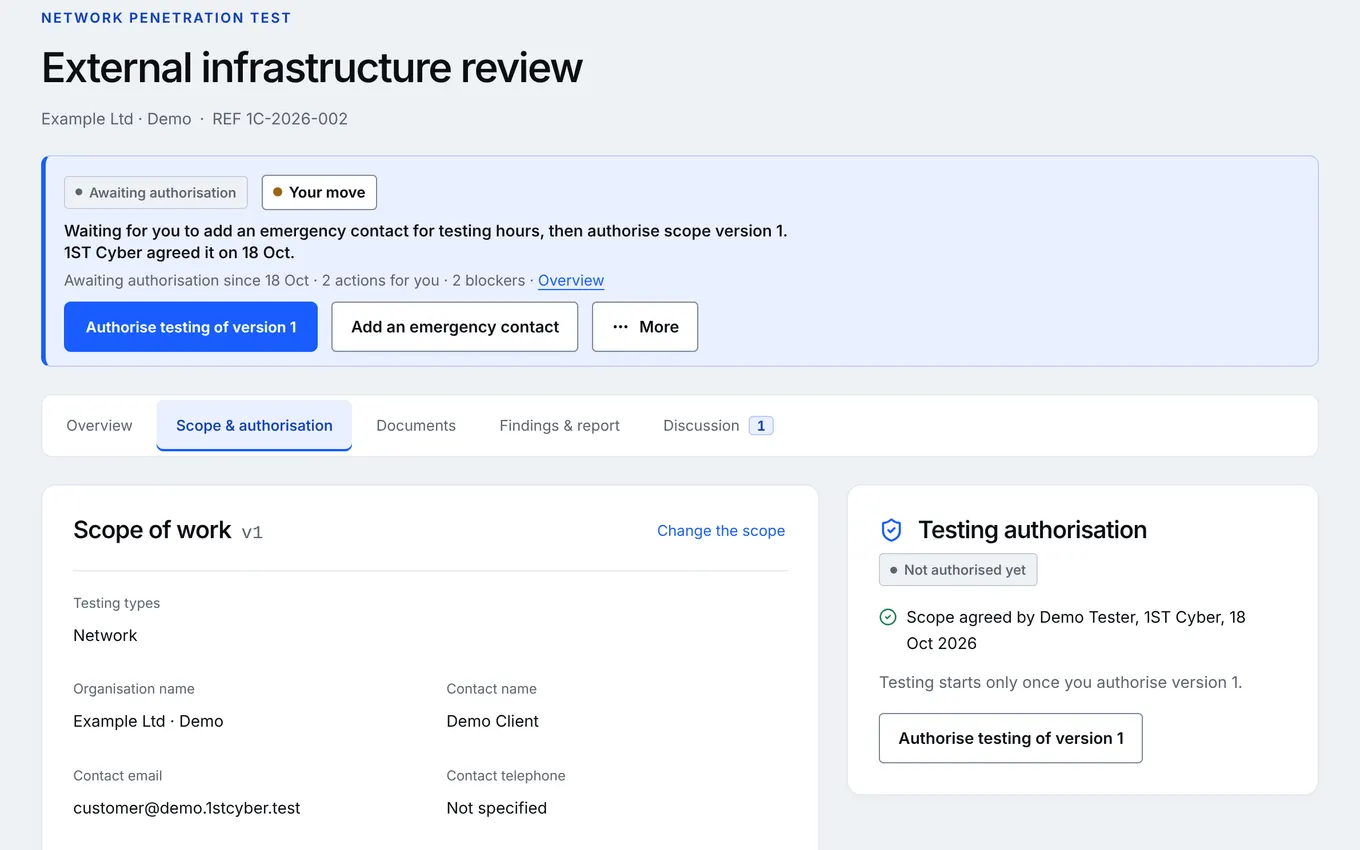This screenshot has width=1360, height=850.
Task: Select the Scope & authorisation tab
Action: (254, 426)
